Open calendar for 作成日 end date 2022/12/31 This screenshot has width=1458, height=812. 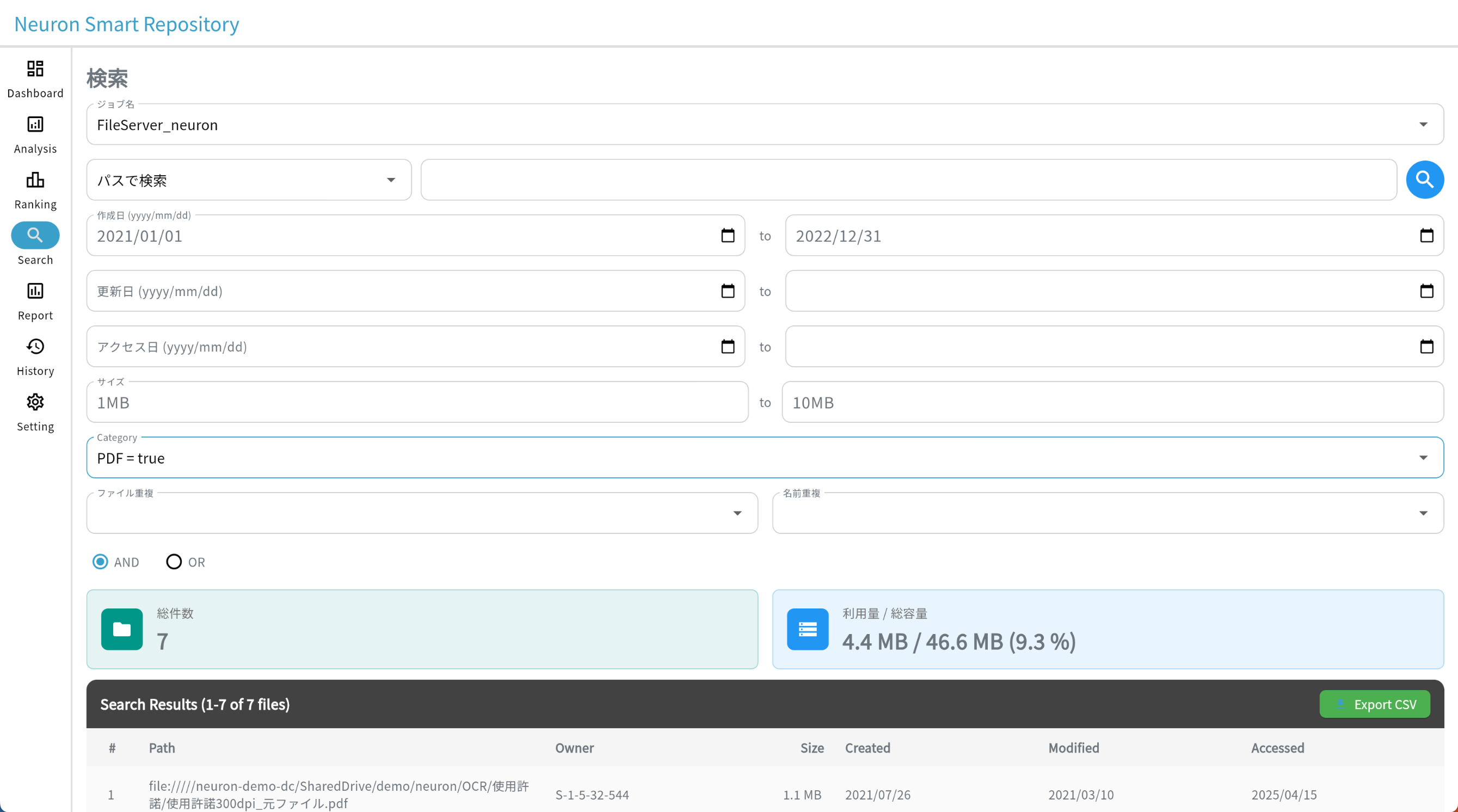click(x=1426, y=236)
